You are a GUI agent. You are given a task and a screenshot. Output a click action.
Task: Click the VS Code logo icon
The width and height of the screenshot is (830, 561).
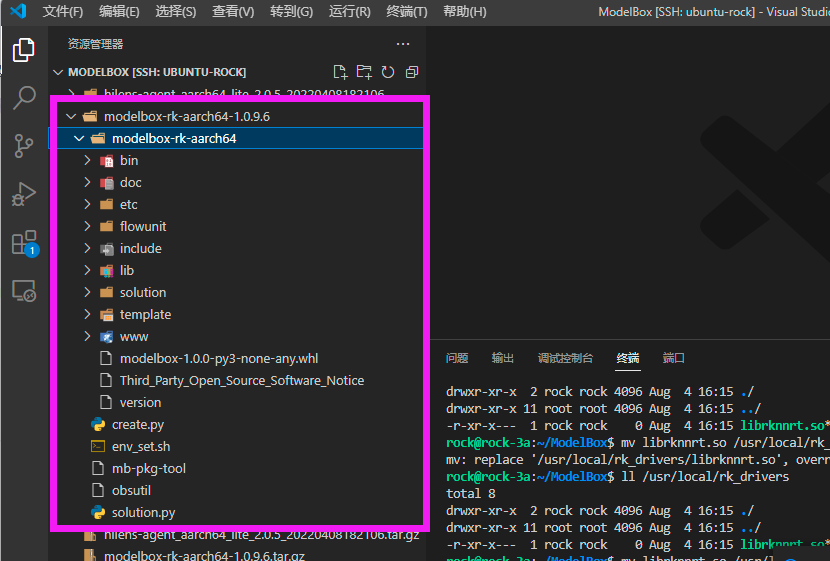(x=19, y=11)
